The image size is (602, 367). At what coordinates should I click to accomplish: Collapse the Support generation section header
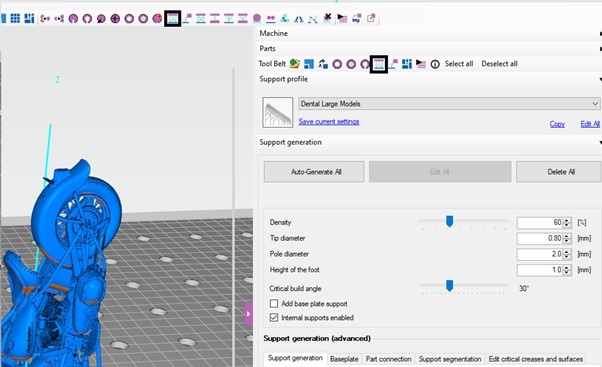(x=429, y=142)
